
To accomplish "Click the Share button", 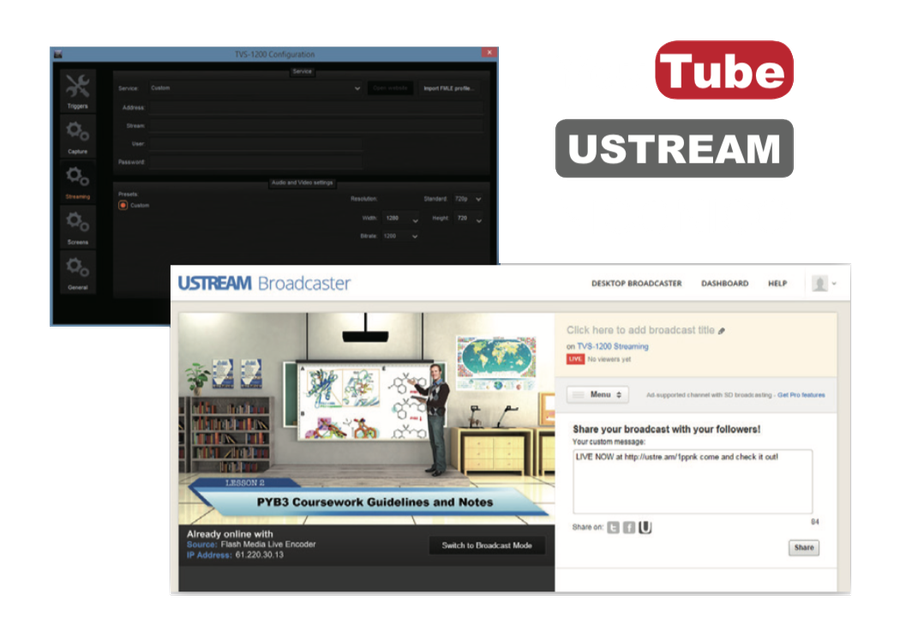I will [x=804, y=548].
